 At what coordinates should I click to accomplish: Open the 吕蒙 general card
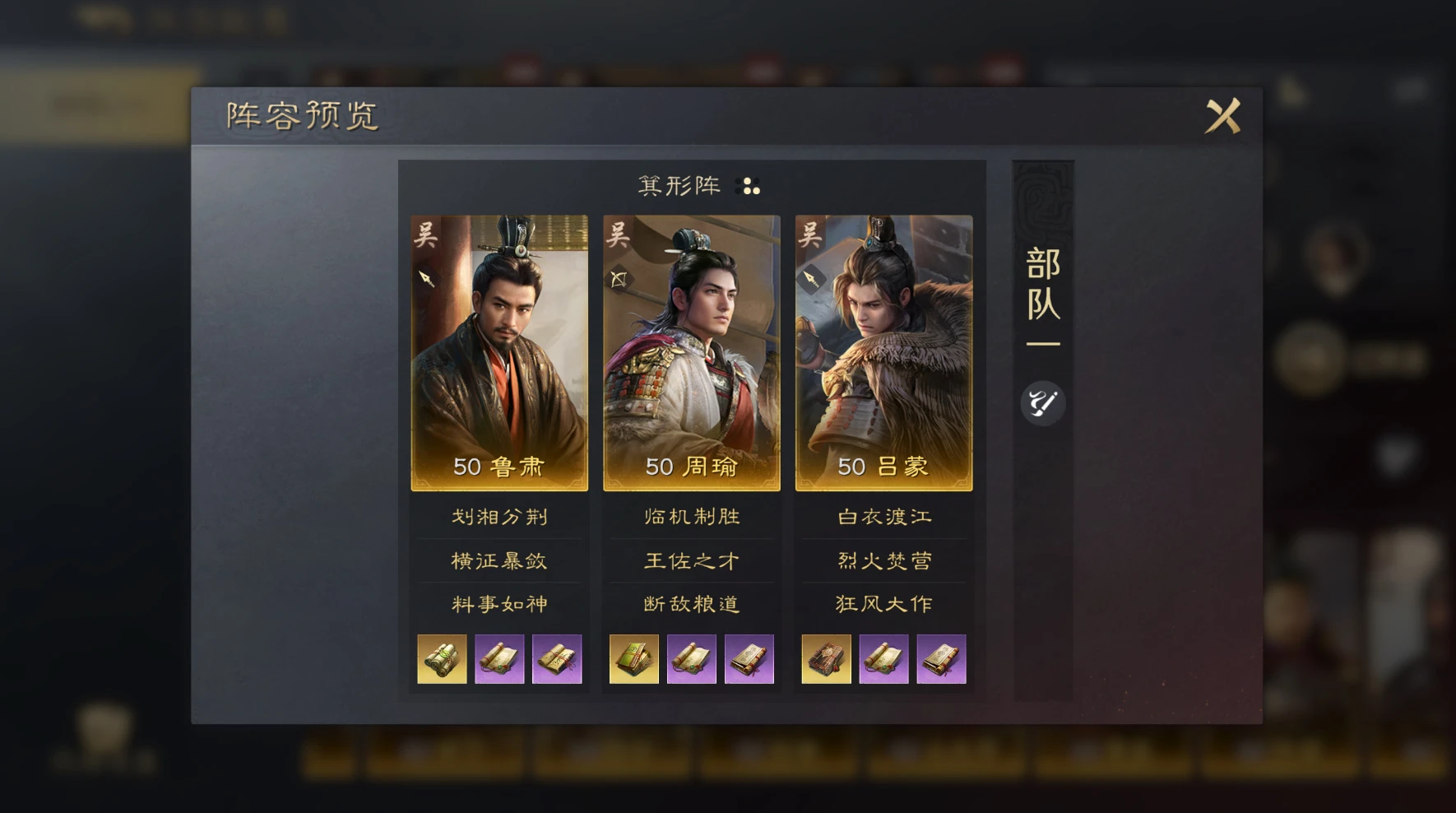click(x=884, y=353)
